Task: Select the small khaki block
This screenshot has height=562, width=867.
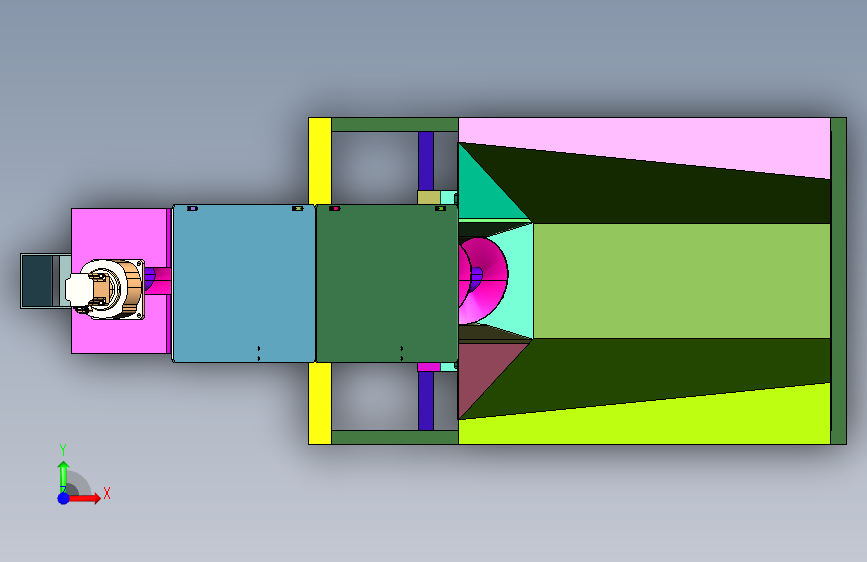Action: pyautogui.click(x=429, y=197)
